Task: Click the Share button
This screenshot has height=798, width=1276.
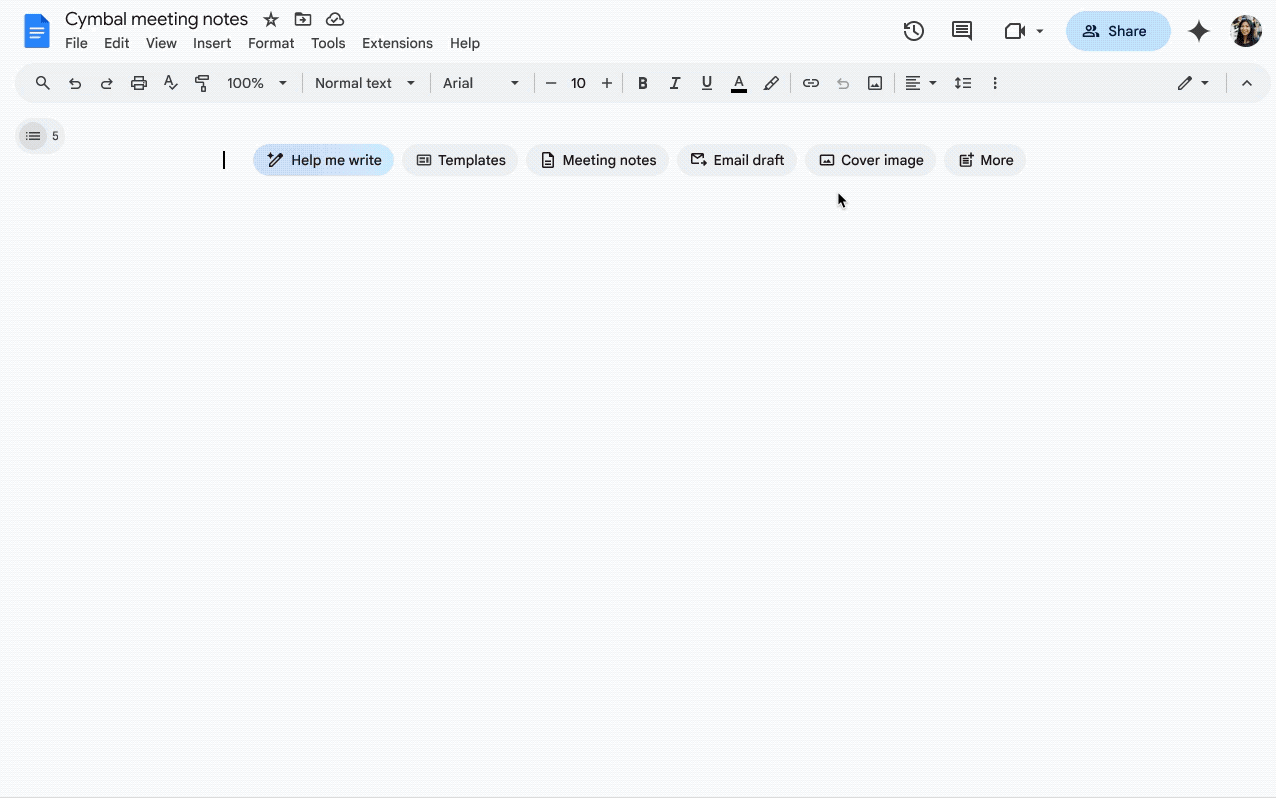Action: [1118, 31]
